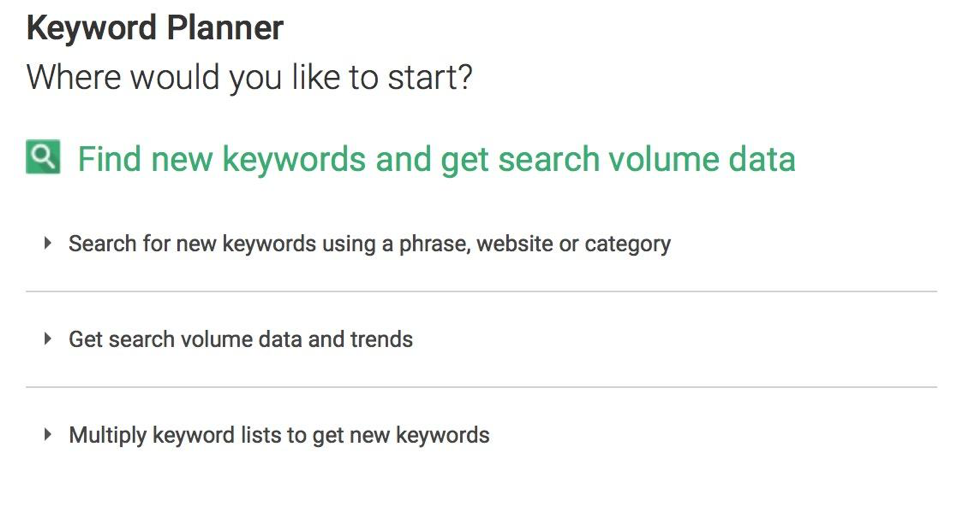Click the word "trends" in the second option

[x=381, y=339]
